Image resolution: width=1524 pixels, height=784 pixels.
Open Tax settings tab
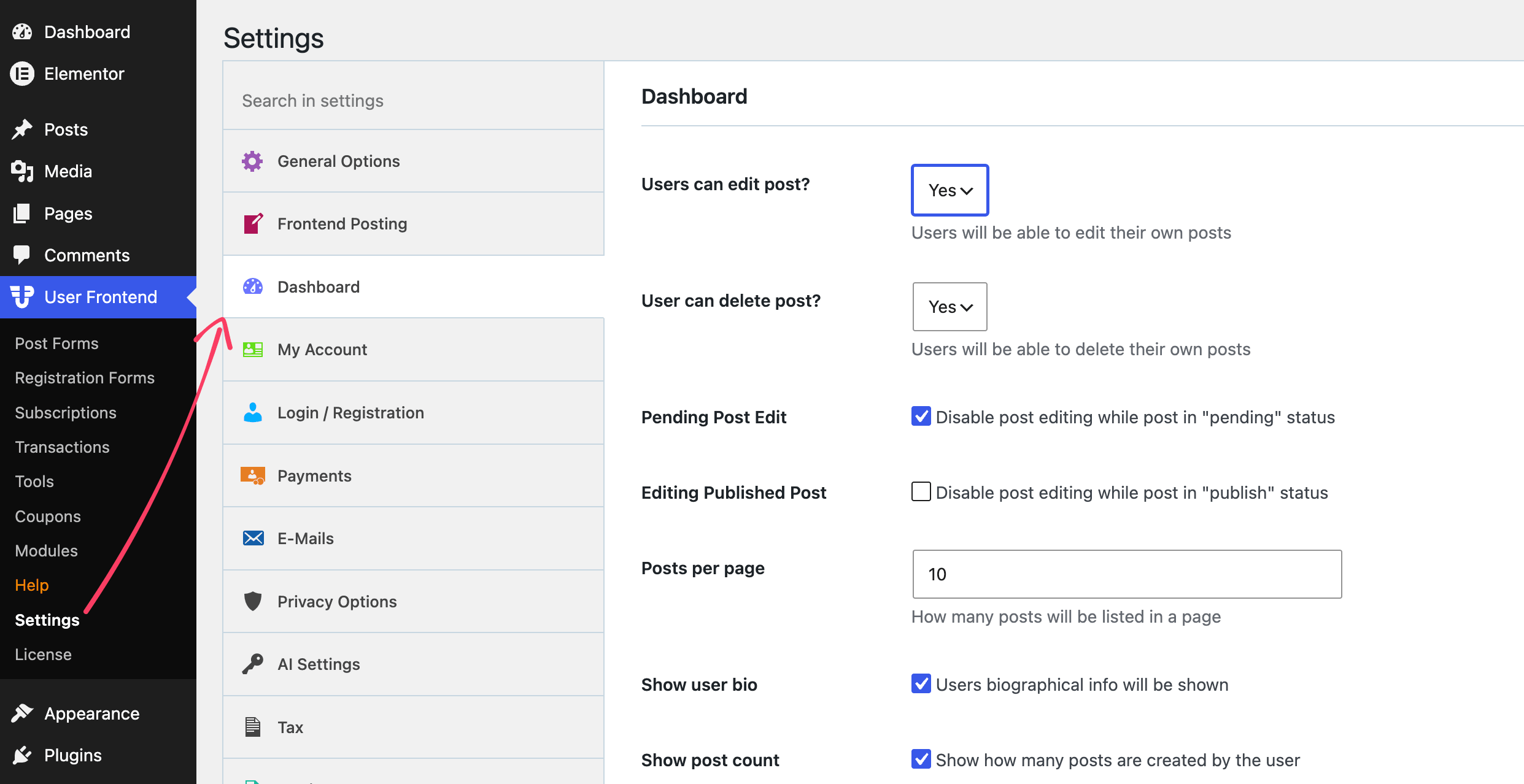tap(414, 727)
